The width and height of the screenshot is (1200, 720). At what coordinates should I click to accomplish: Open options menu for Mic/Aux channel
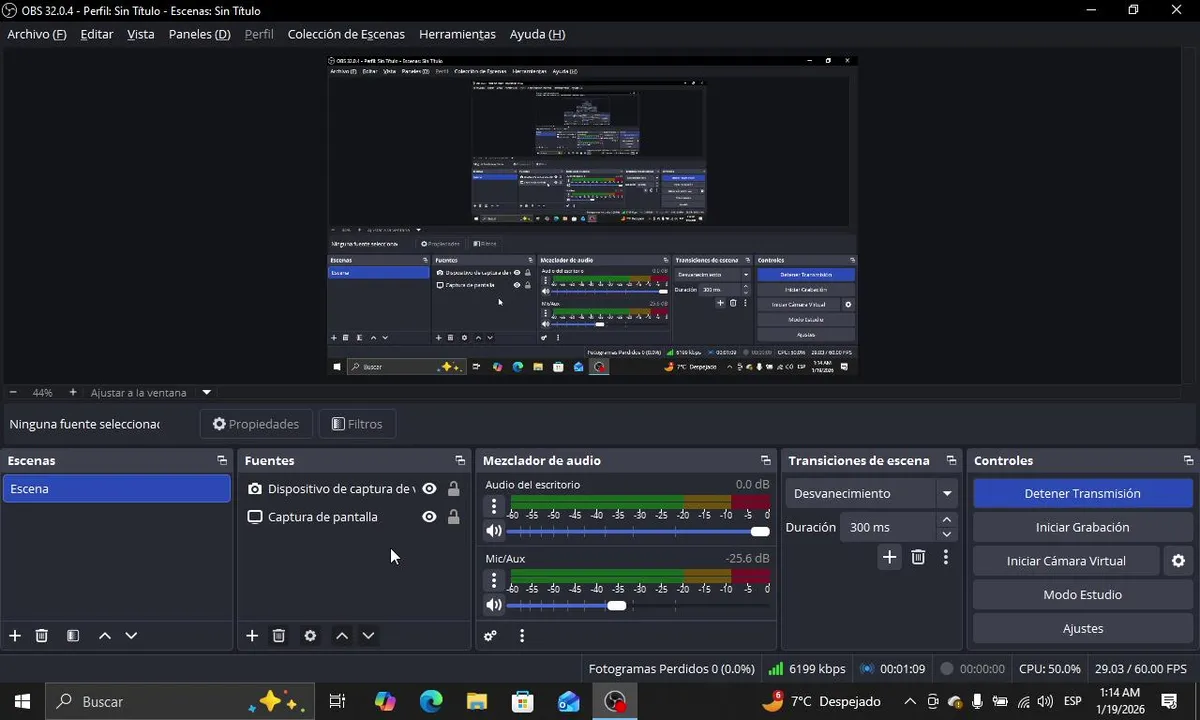(x=494, y=581)
